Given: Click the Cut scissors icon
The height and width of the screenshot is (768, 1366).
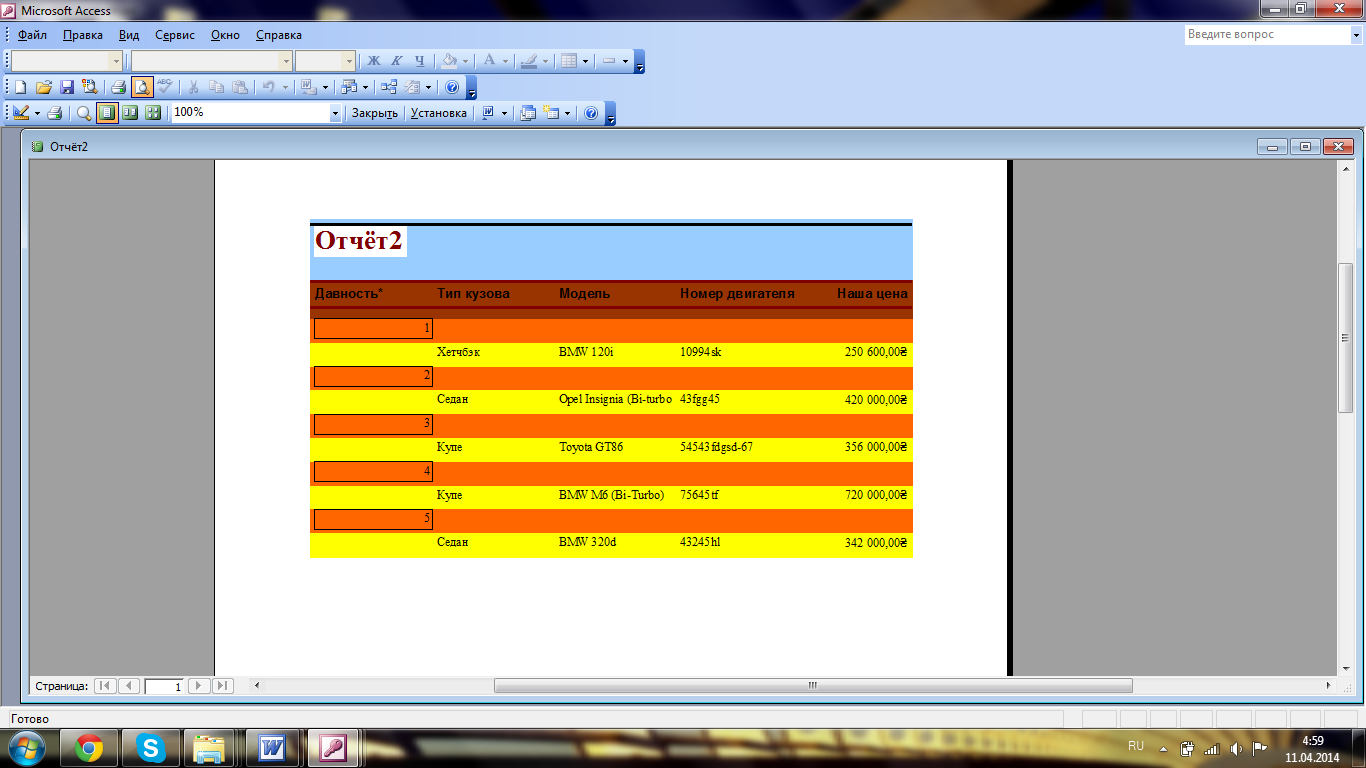Looking at the screenshot, I should tap(193, 87).
